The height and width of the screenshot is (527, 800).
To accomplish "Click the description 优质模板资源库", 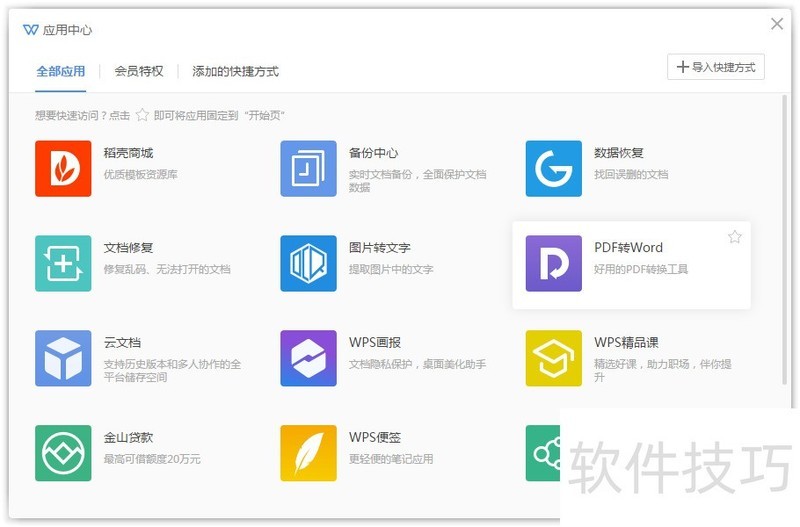I will click(140, 174).
